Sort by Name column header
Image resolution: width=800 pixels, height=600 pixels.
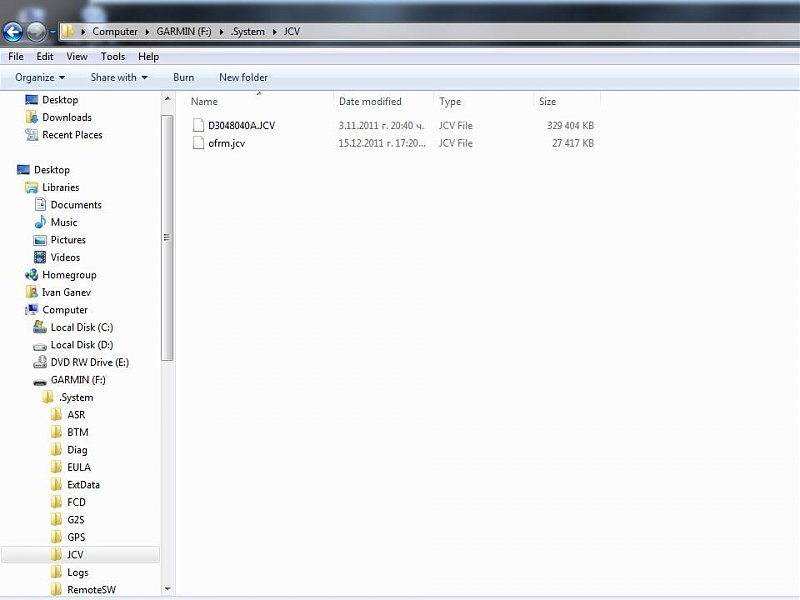[x=204, y=102]
